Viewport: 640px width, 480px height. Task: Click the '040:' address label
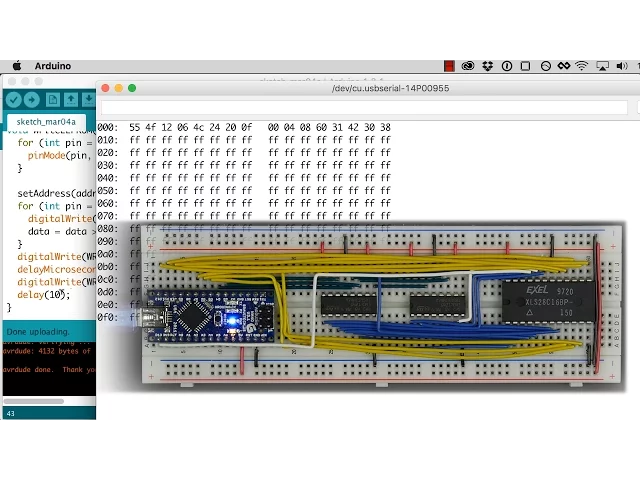click(x=108, y=178)
